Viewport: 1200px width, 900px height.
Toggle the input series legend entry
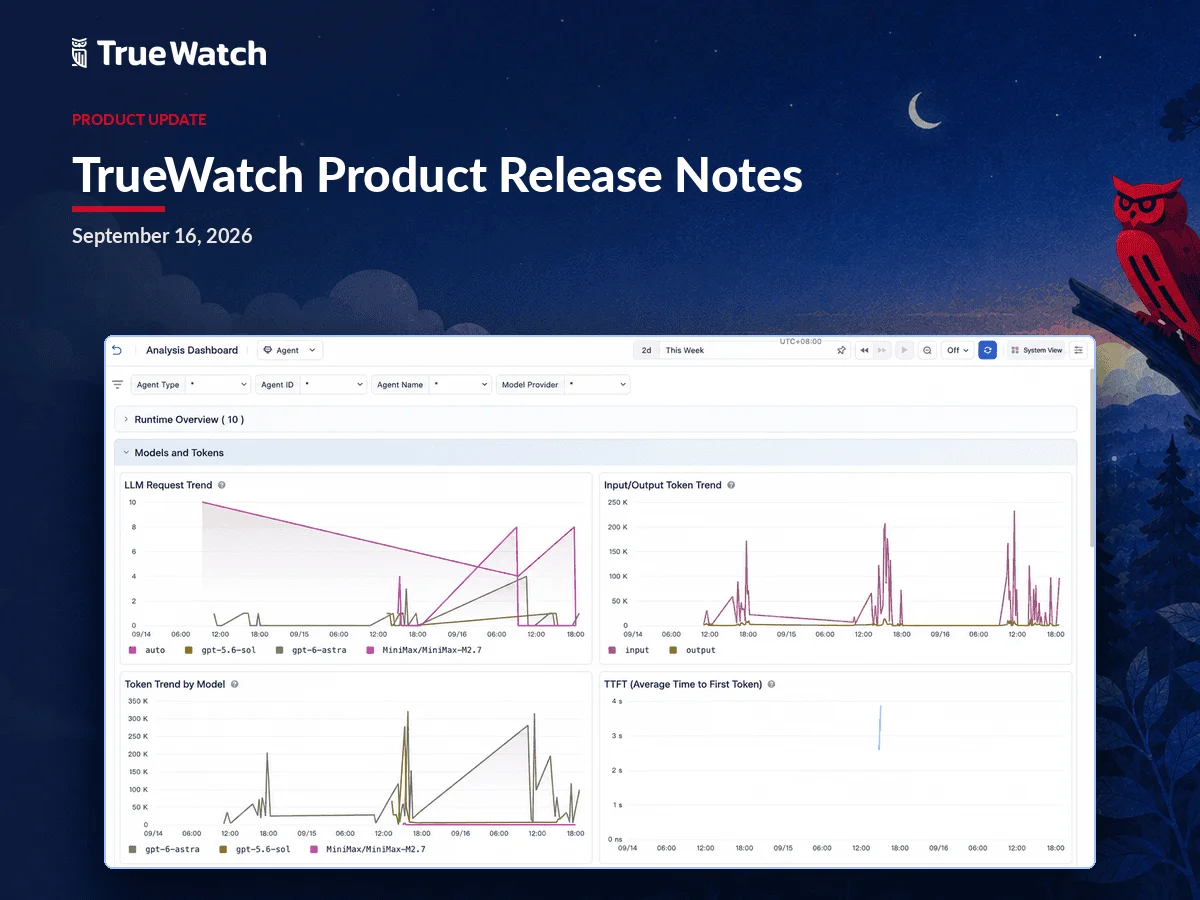tap(629, 650)
